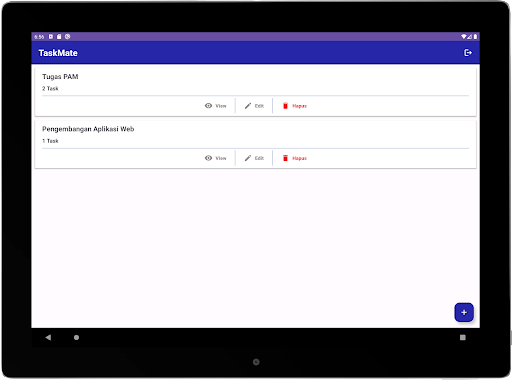
Task: Tap the Android back navigation button
Action: pyautogui.click(x=48, y=337)
